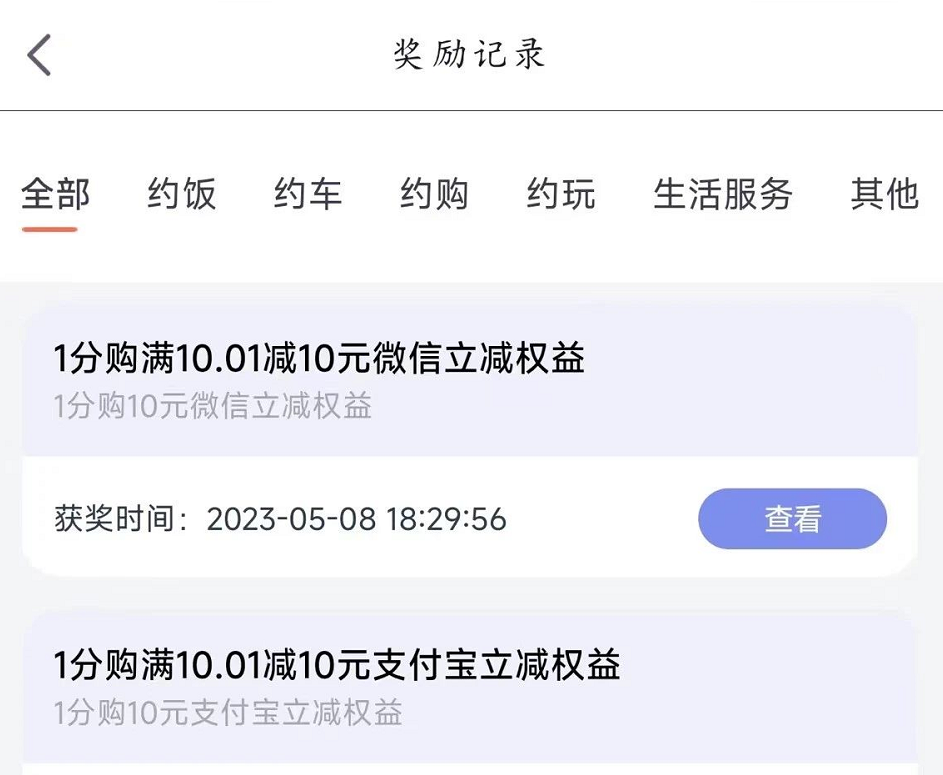Tap the back arrow icon
The height and width of the screenshot is (775, 943).
point(39,55)
